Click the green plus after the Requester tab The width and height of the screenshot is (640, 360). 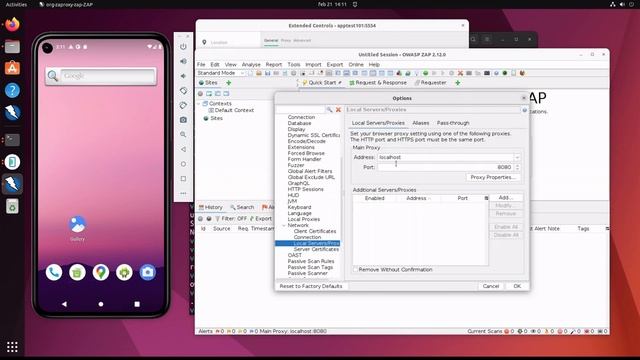(x=458, y=83)
